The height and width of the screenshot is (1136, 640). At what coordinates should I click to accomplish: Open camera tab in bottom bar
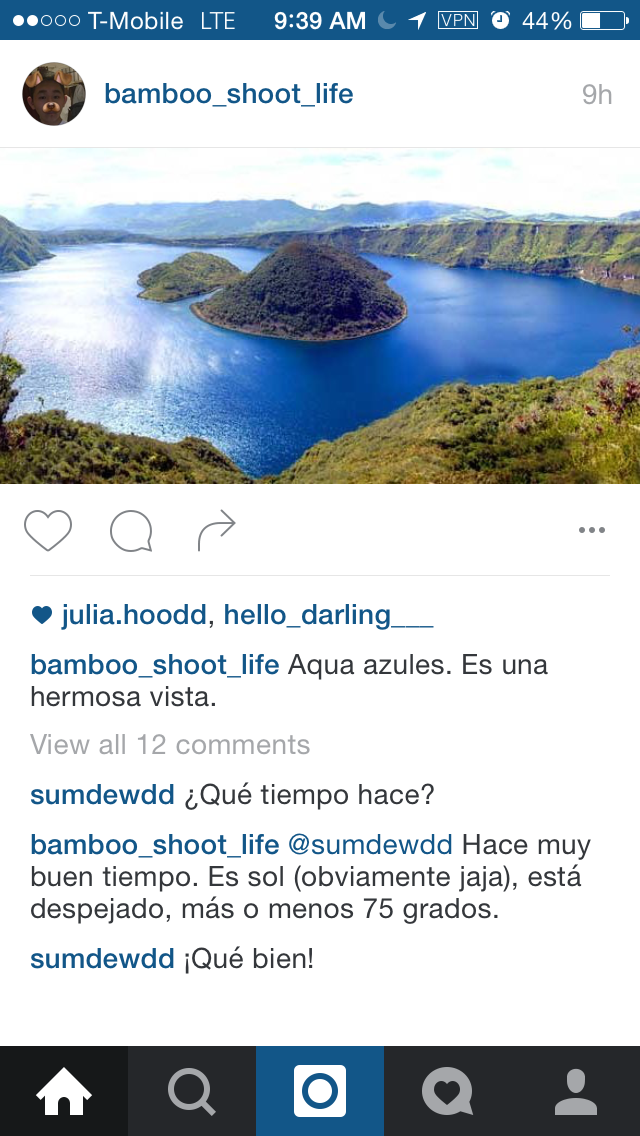[320, 1091]
